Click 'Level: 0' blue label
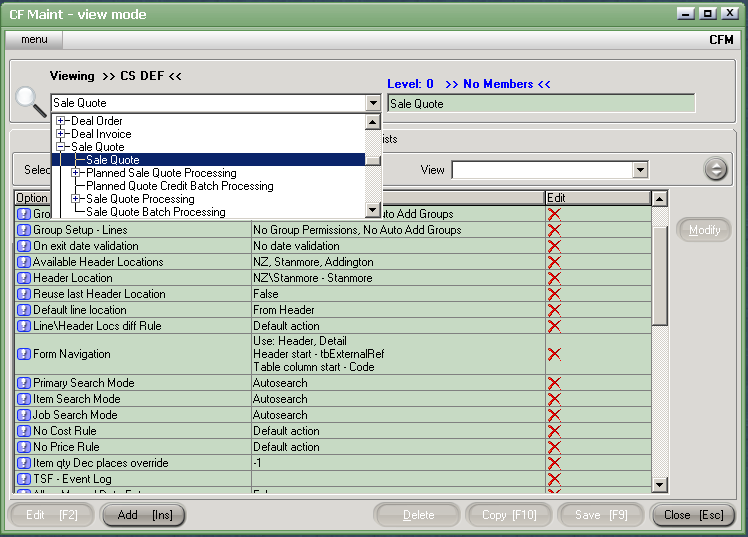The width and height of the screenshot is (748, 537). [410, 84]
